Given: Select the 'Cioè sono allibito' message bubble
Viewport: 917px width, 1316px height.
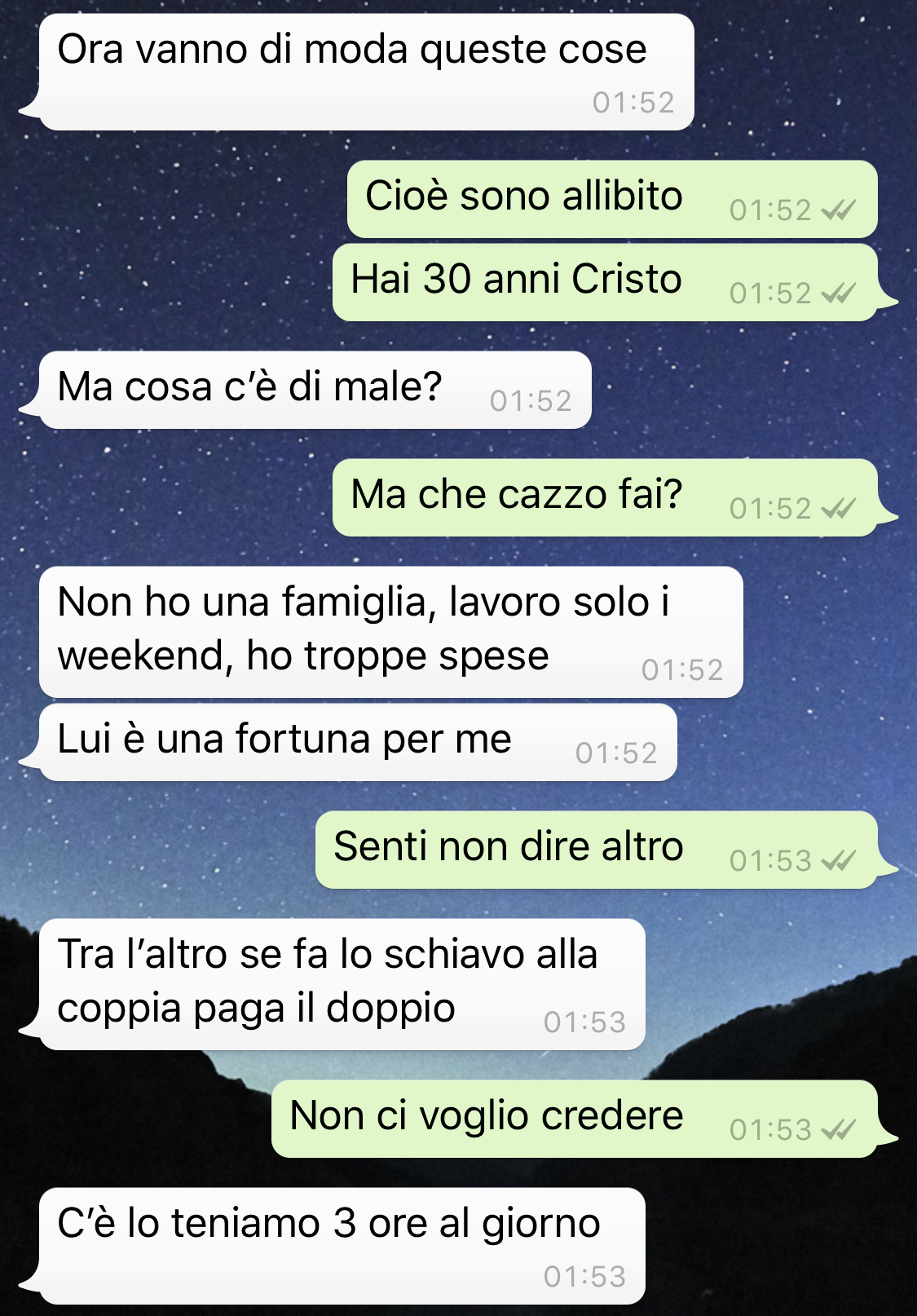Looking at the screenshot, I should [612, 199].
